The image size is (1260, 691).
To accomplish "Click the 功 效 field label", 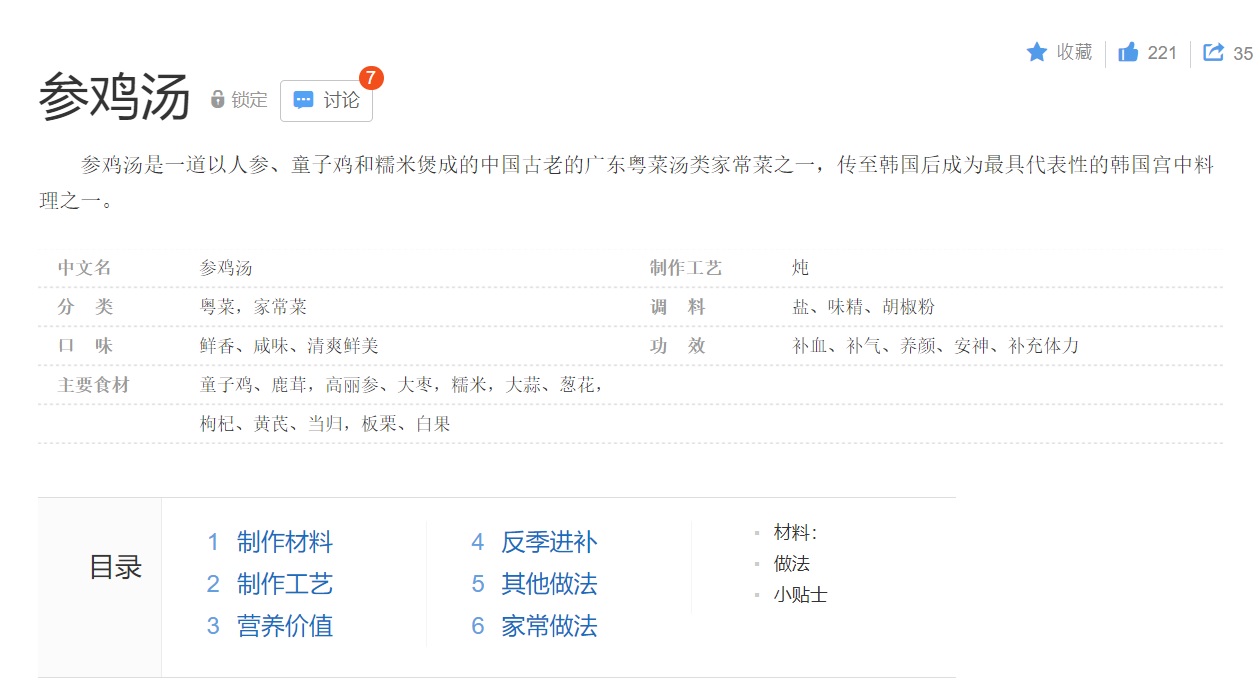I will coord(677,346).
